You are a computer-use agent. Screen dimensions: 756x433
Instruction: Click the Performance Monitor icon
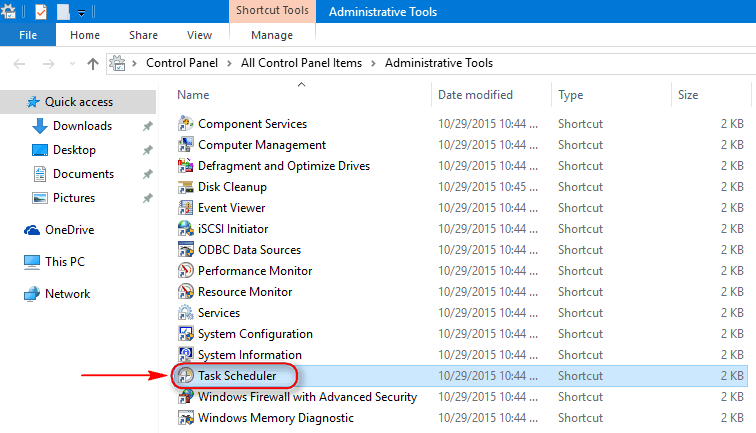[186, 271]
